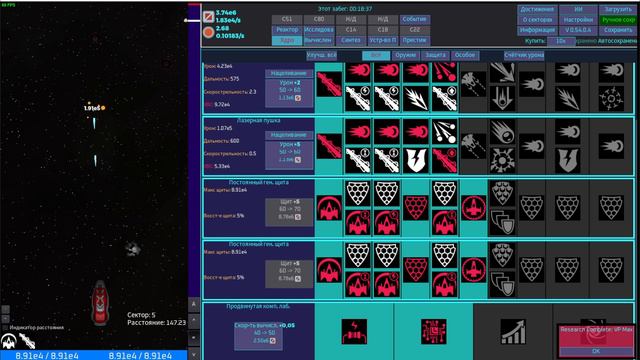
Task: Buy the Скорость вычисл. +0,05 upgrade
Action: click(258, 336)
